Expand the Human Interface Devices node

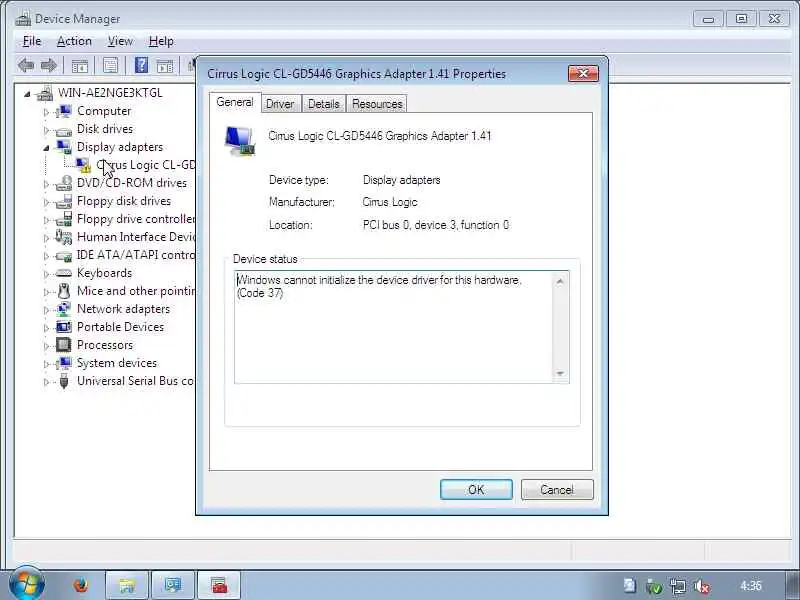click(x=46, y=238)
